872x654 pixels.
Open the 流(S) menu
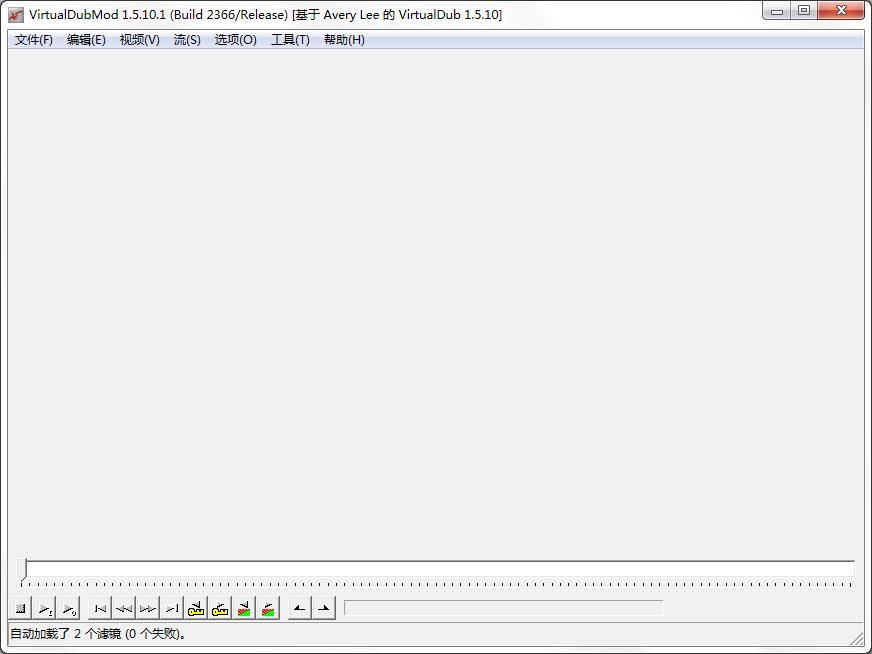(x=186, y=40)
